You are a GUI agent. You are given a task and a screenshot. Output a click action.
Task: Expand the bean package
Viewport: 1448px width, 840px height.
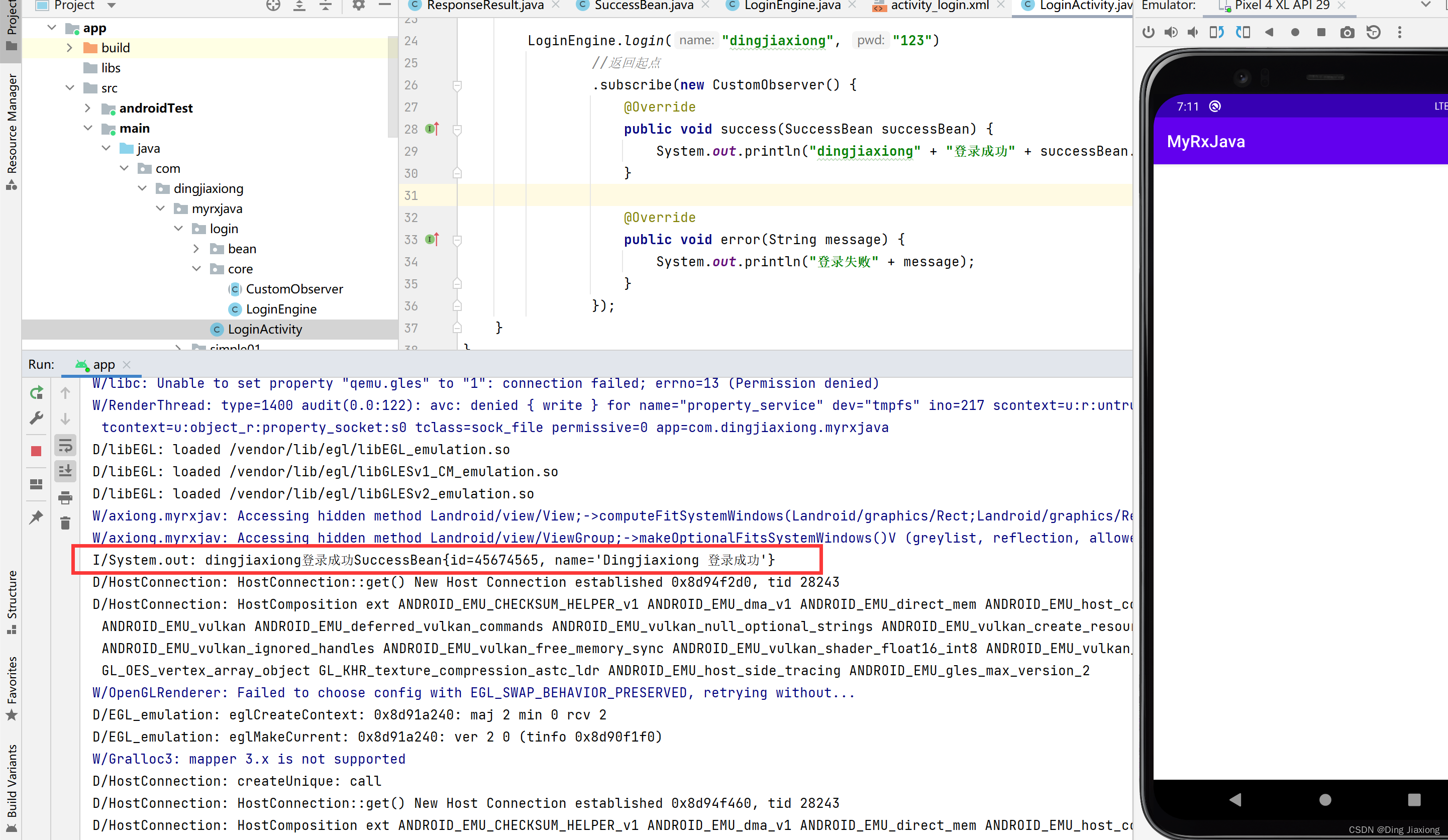point(196,249)
